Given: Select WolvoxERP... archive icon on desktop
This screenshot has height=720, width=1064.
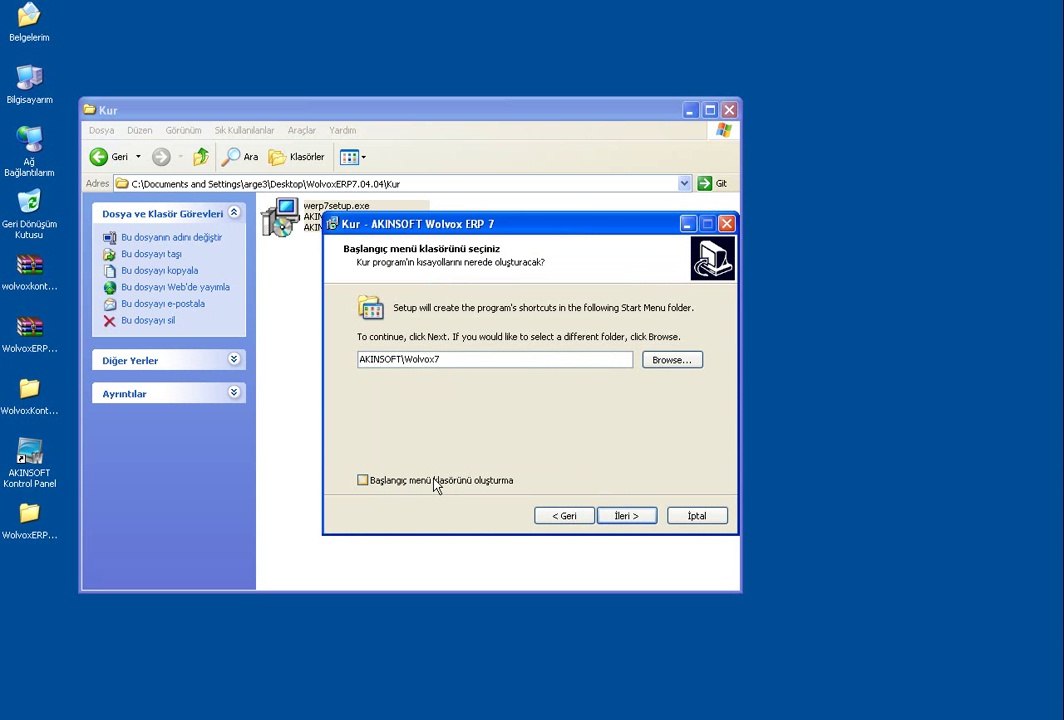Looking at the screenshot, I should tap(29, 335).
